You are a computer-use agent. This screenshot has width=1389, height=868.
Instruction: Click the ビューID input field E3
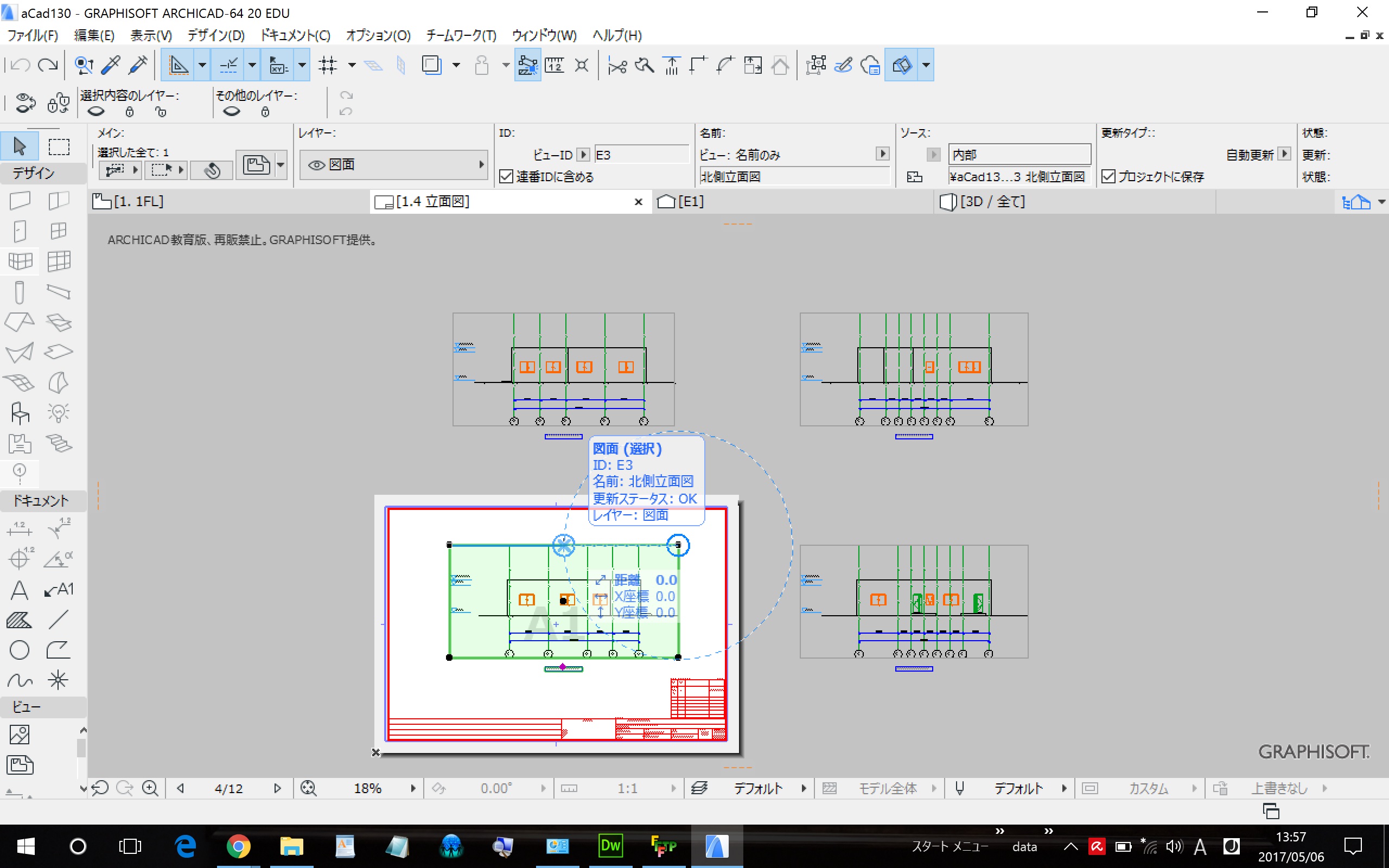(641, 155)
